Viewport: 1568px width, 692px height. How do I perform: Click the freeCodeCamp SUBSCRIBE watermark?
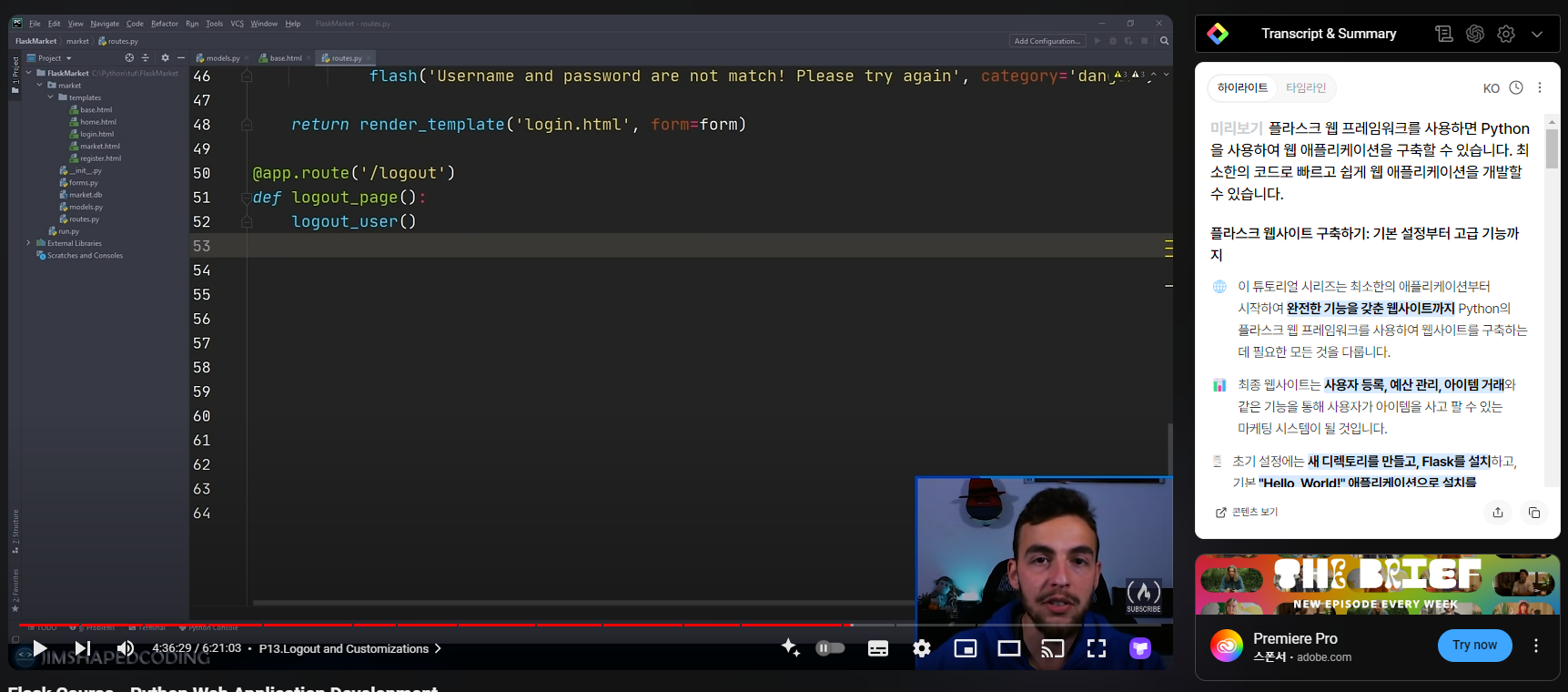click(x=1144, y=596)
